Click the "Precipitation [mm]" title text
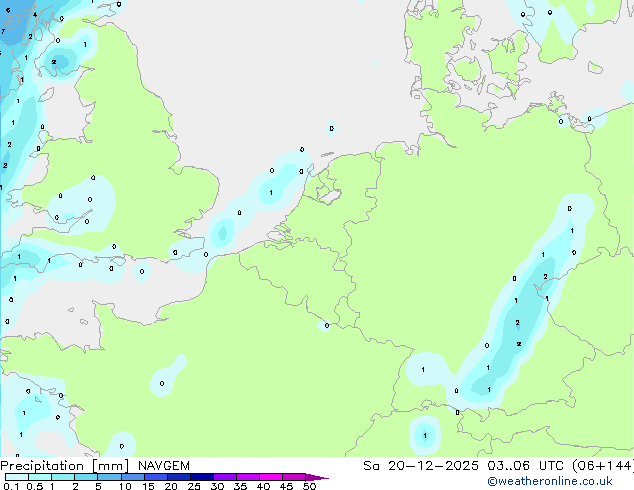The height and width of the screenshot is (490, 634). (x=65, y=466)
